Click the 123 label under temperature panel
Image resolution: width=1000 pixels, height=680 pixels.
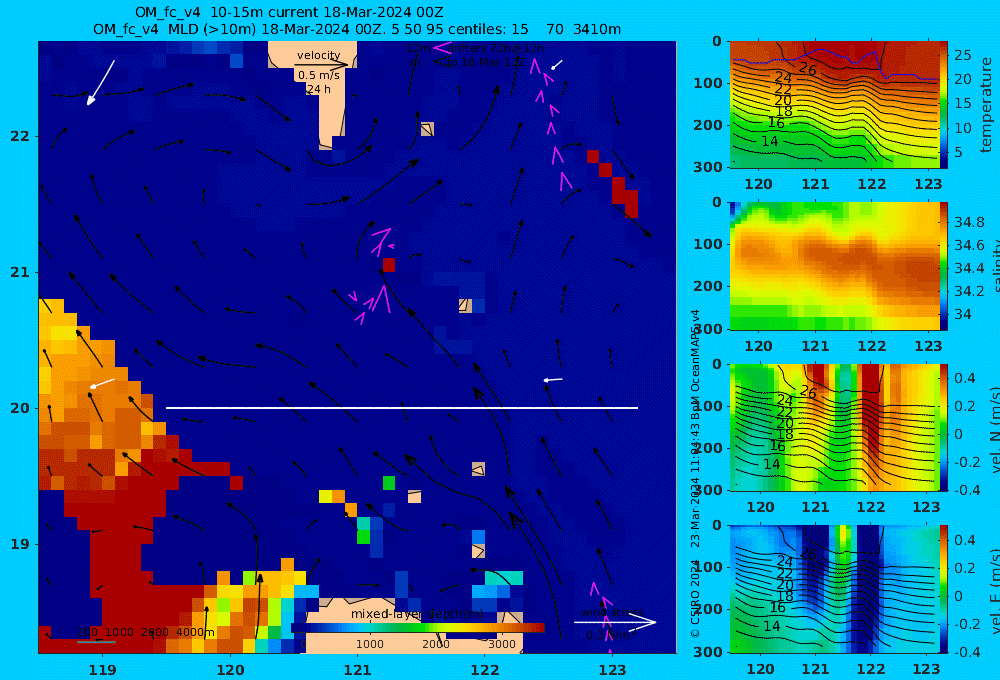click(x=929, y=184)
